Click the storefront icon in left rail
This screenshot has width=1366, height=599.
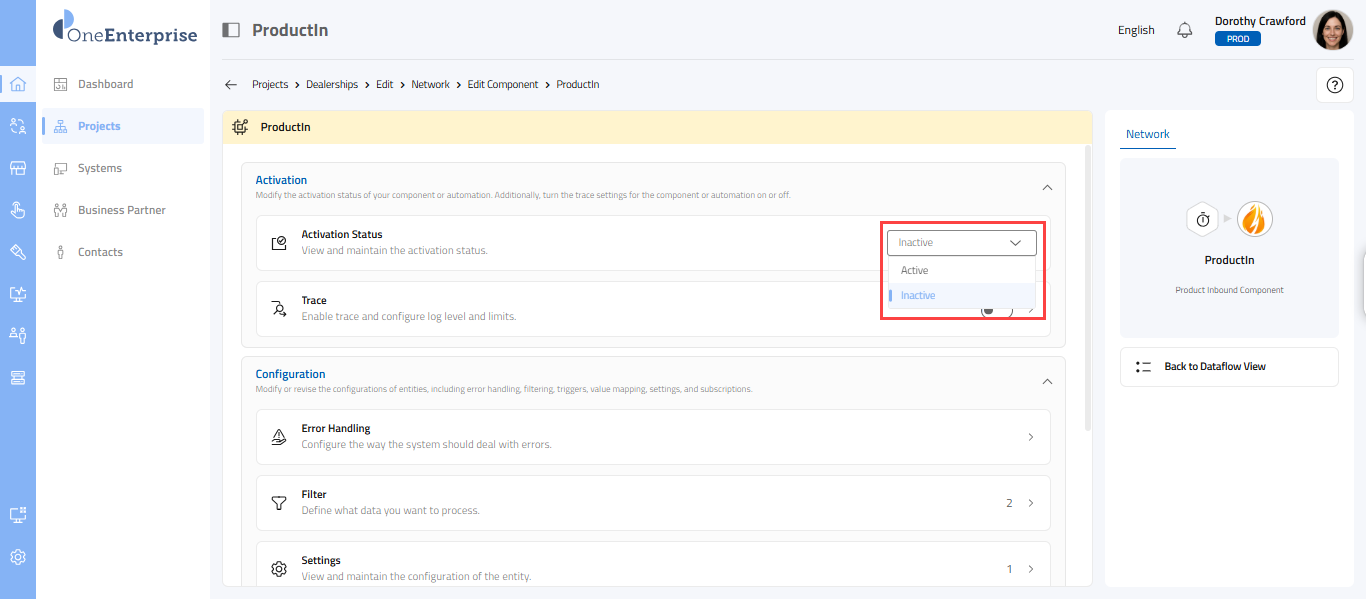[17, 168]
